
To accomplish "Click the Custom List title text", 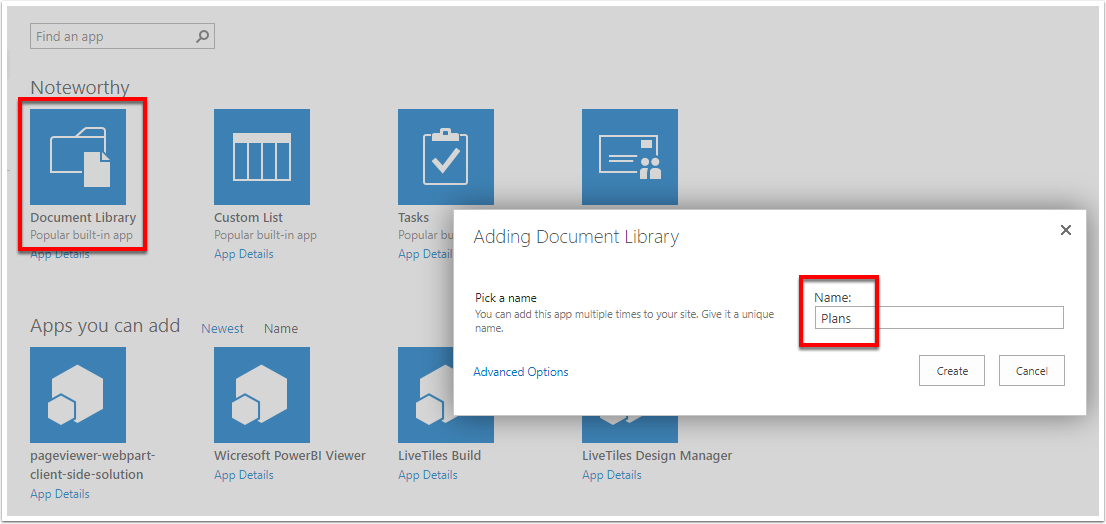I will [x=248, y=218].
